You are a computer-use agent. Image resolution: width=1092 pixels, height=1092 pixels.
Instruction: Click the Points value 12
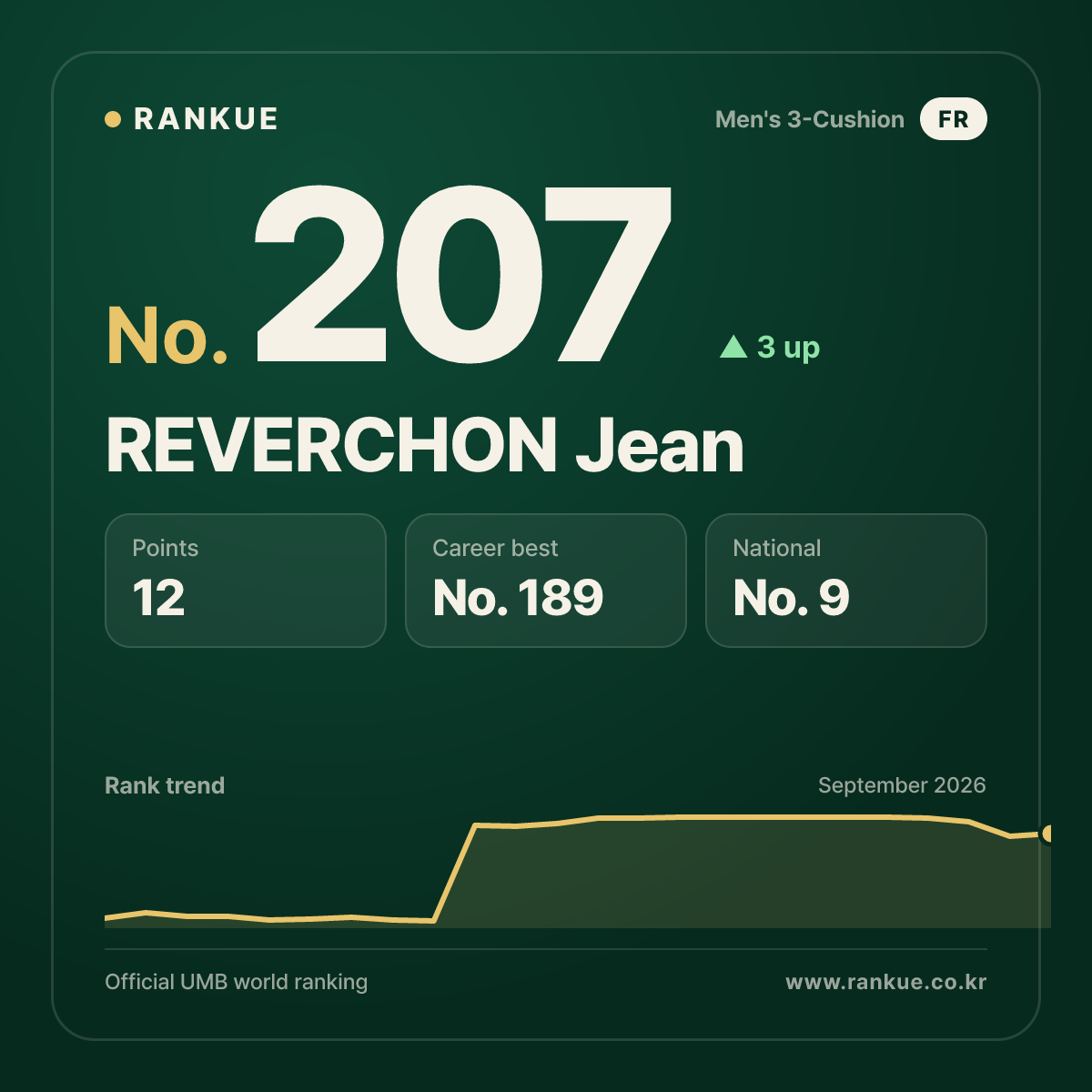[x=158, y=598]
